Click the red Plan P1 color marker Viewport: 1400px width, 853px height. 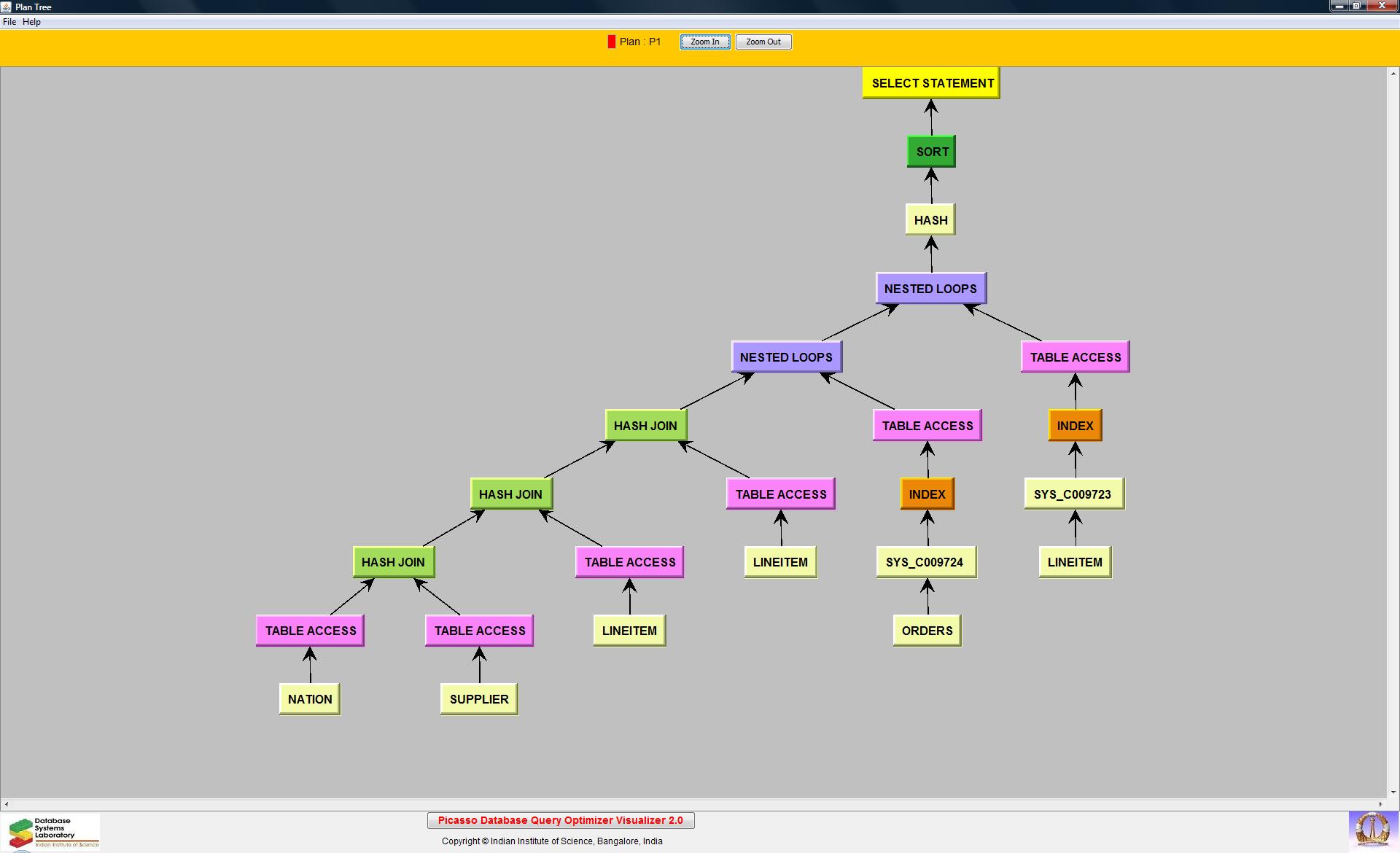(x=611, y=42)
